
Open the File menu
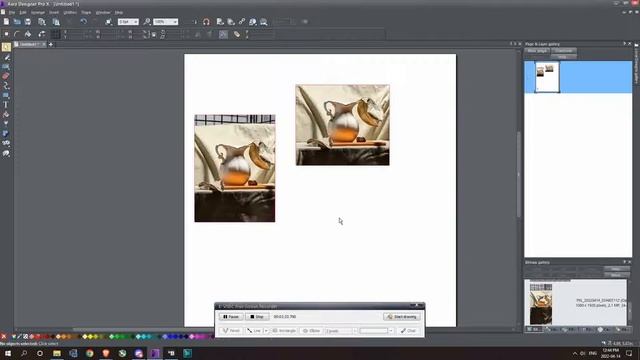coord(12,13)
